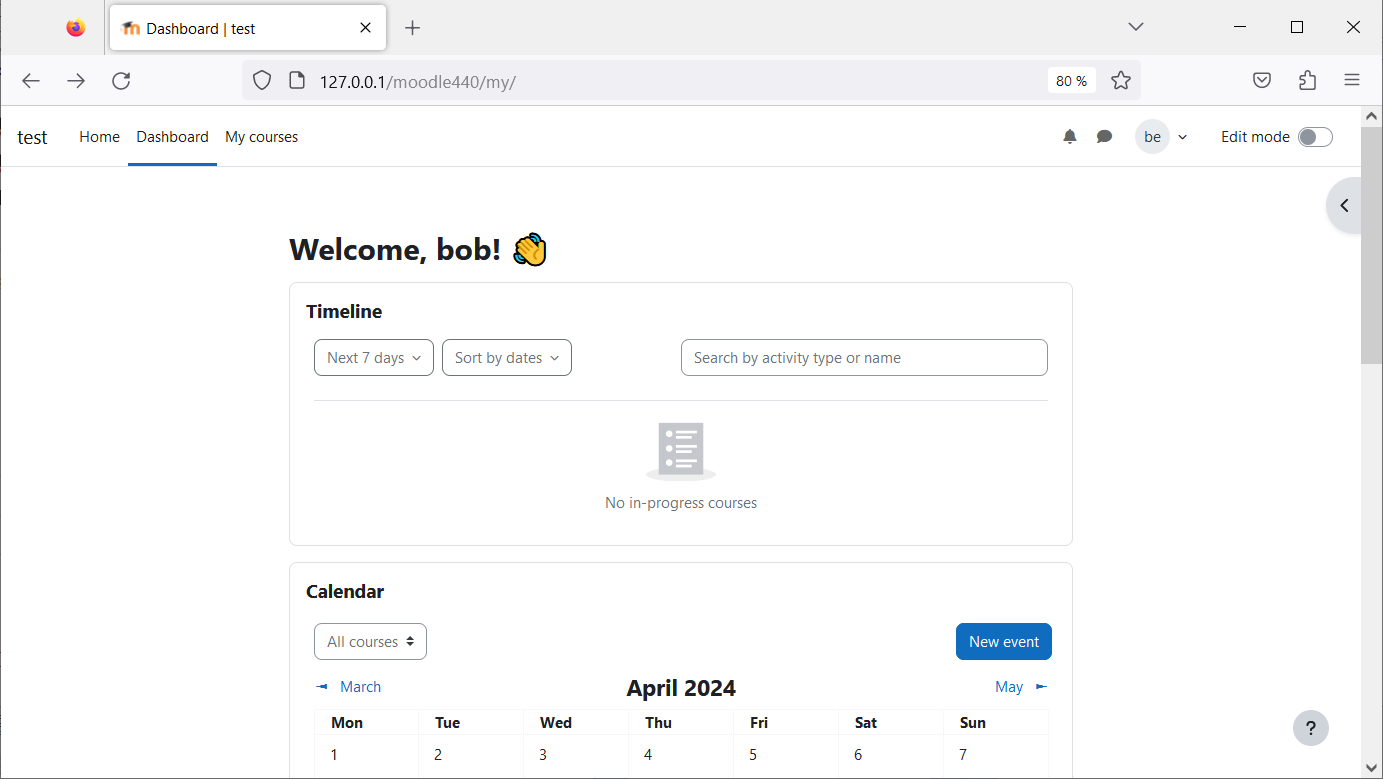Screen dimensions: 1383x779
Task: Open the Sort by dates dropdown
Action: [507, 358]
